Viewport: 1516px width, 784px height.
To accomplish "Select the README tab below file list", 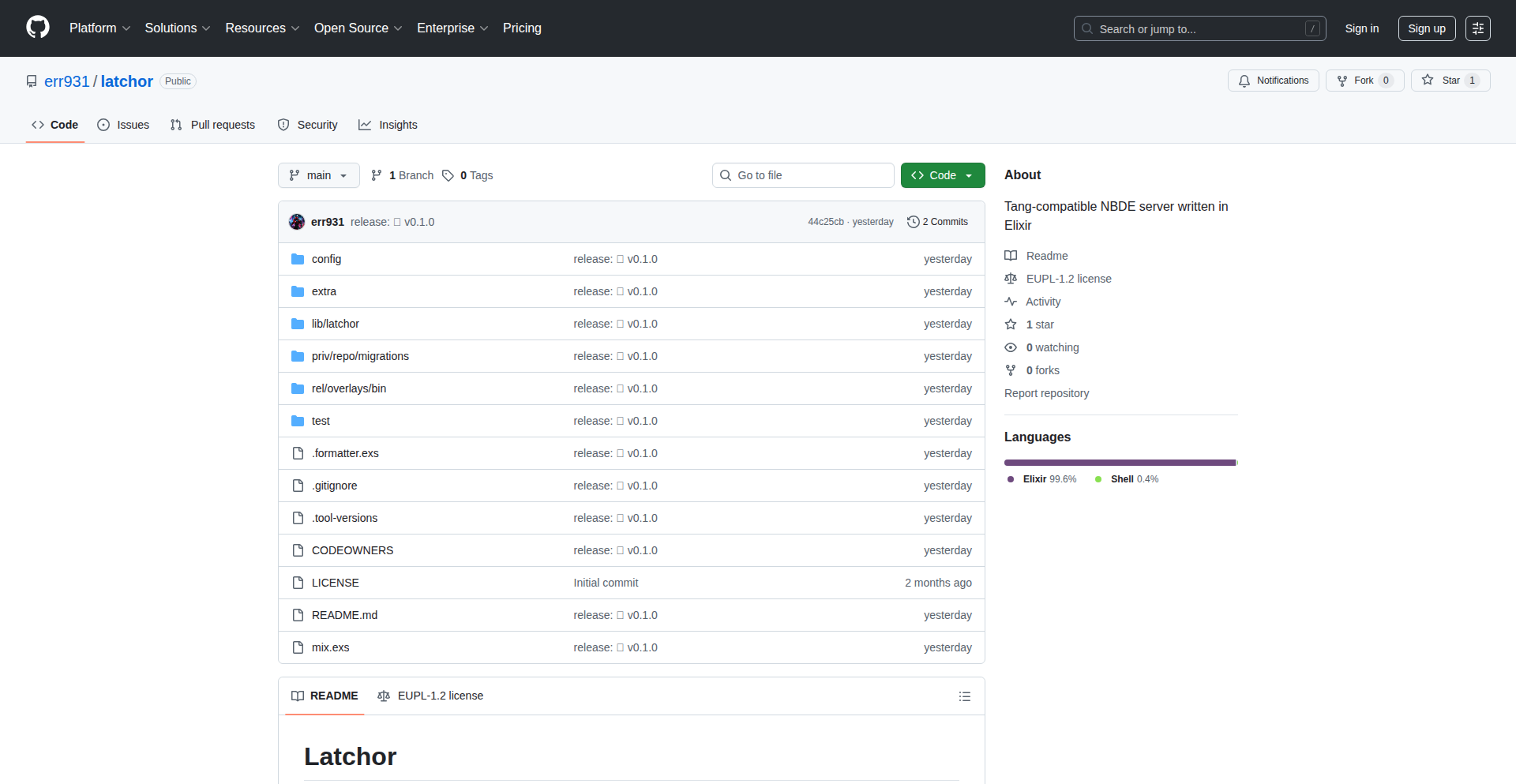I will 325,696.
